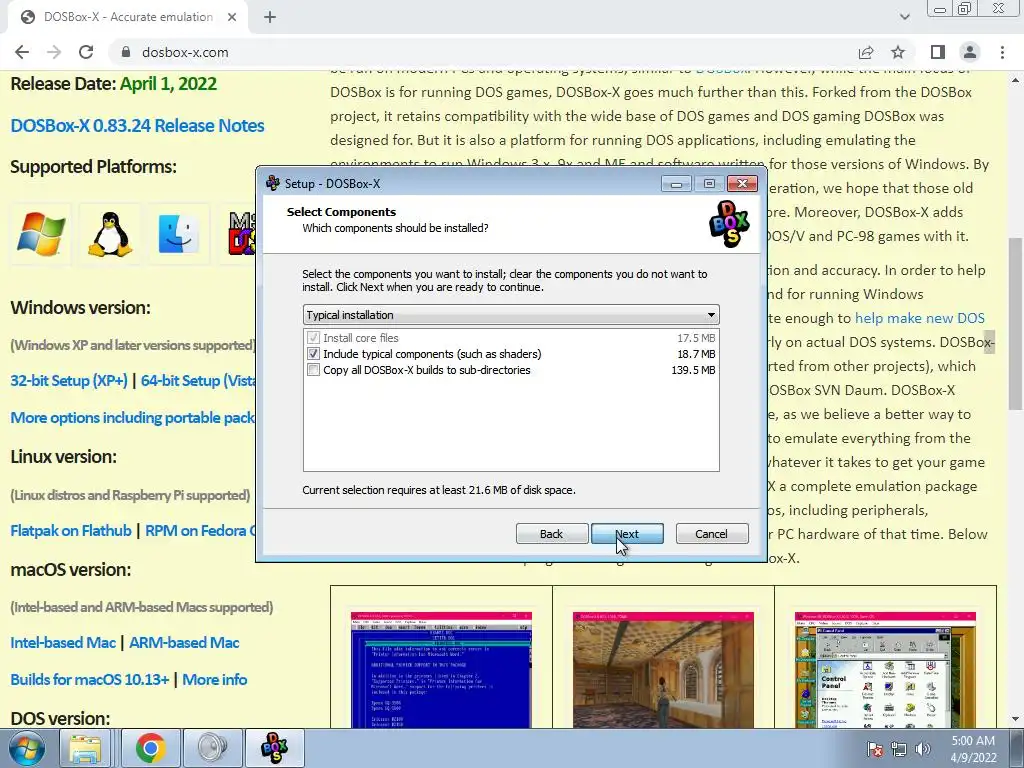This screenshot has height=768, width=1024.
Task: Cancel the DOSBox-X setup
Action: (712, 534)
